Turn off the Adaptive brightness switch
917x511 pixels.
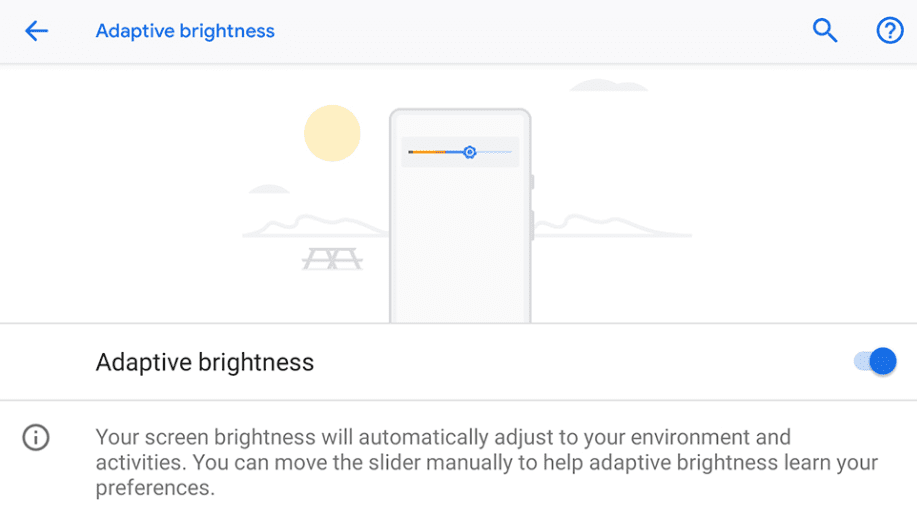(875, 362)
